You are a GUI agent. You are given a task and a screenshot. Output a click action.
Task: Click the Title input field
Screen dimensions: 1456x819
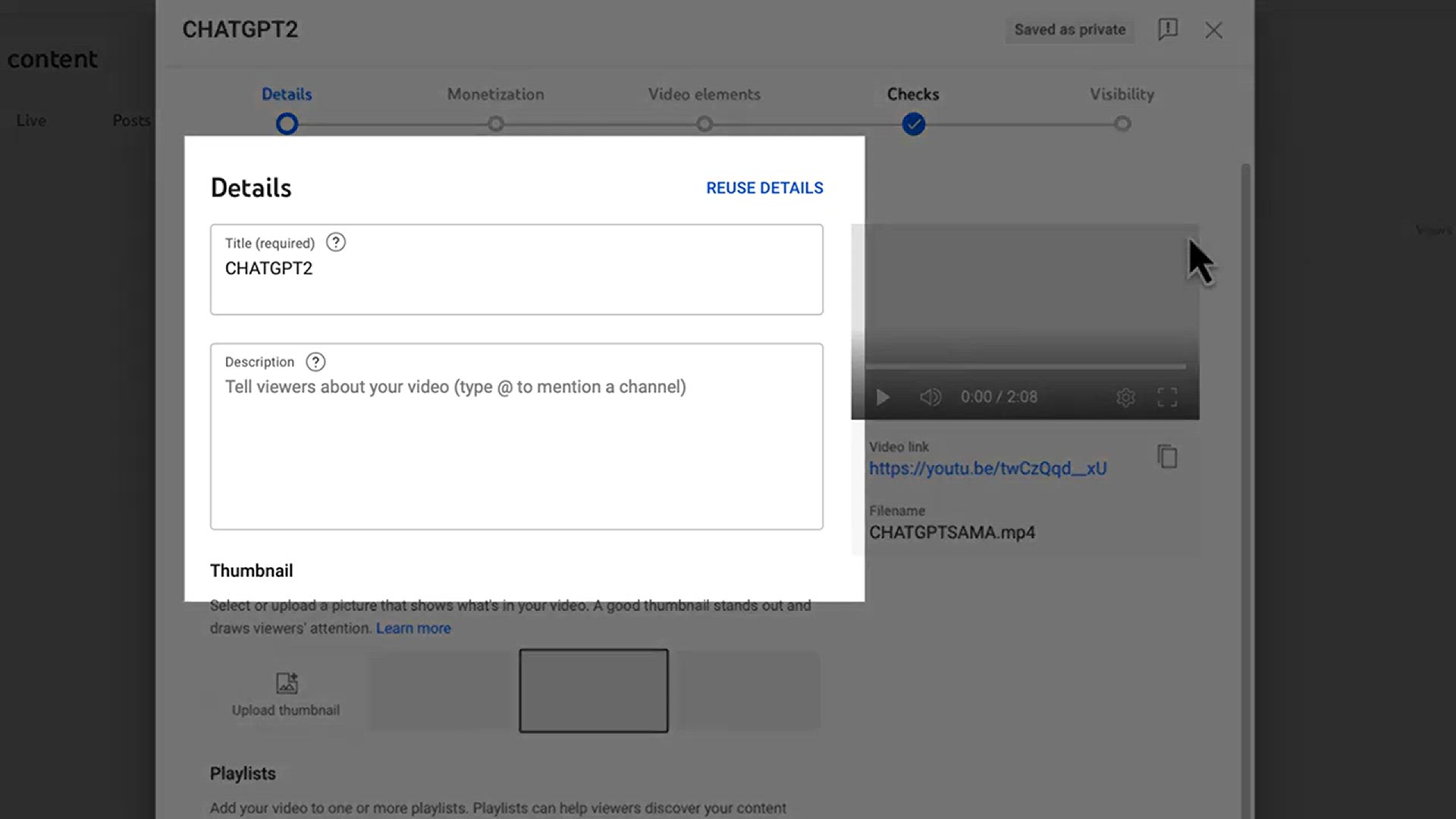516,269
